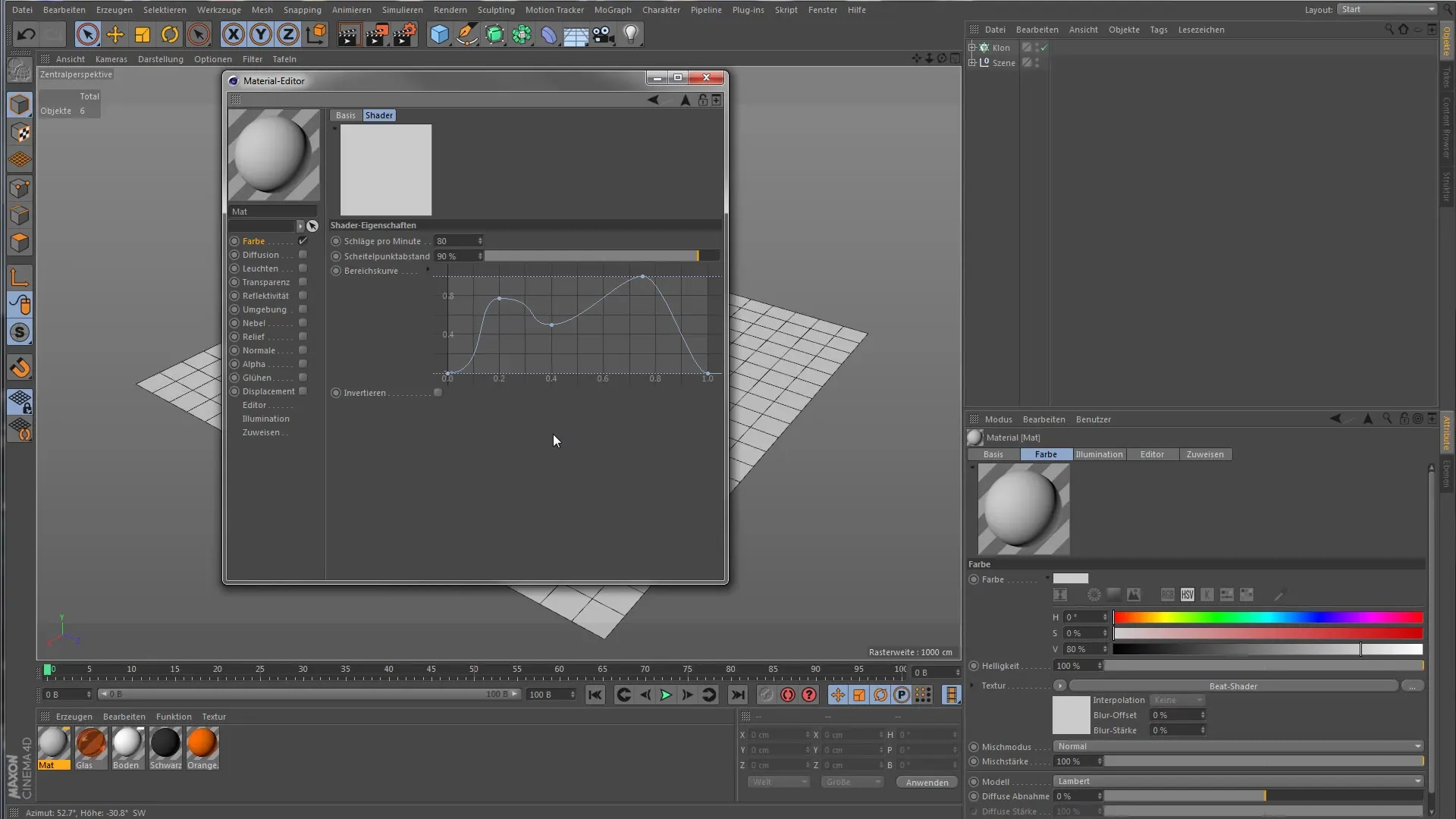Viewport: 1456px width, 819px height.
Task: Add a light bulb object
Action: (631, 34)
